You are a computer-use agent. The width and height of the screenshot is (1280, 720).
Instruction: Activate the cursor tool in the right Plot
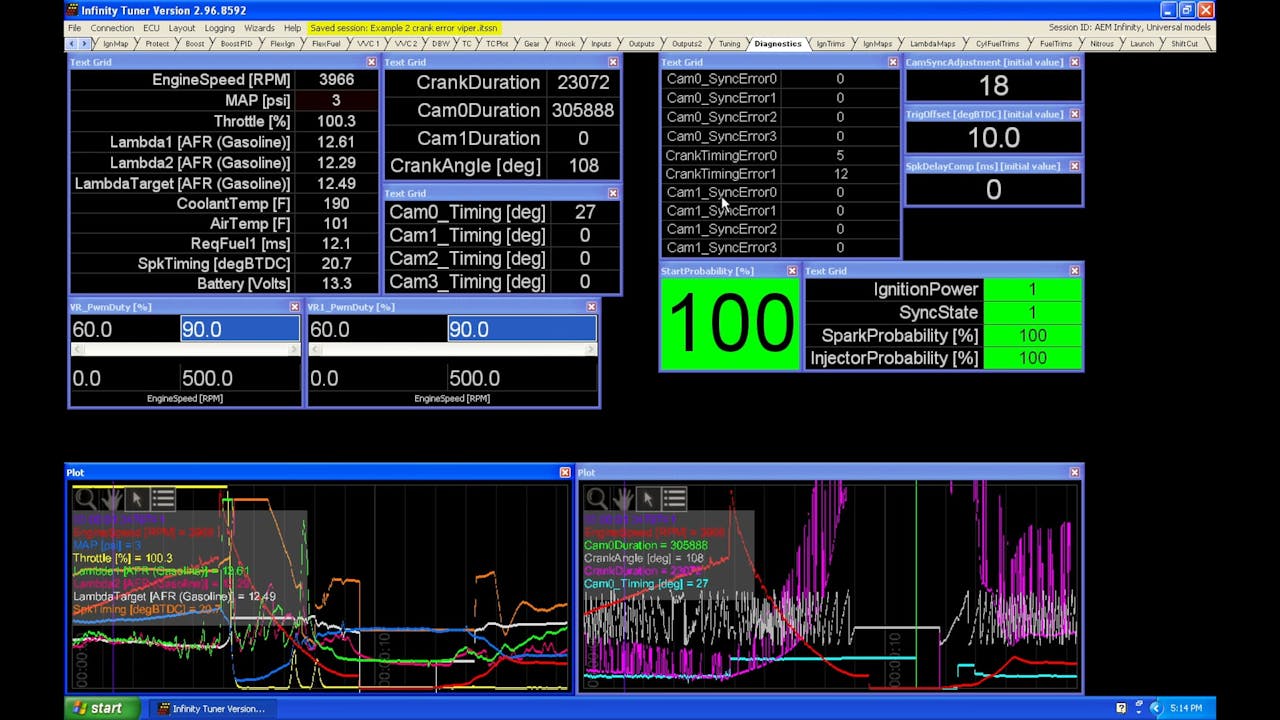[x=648, y=499]
